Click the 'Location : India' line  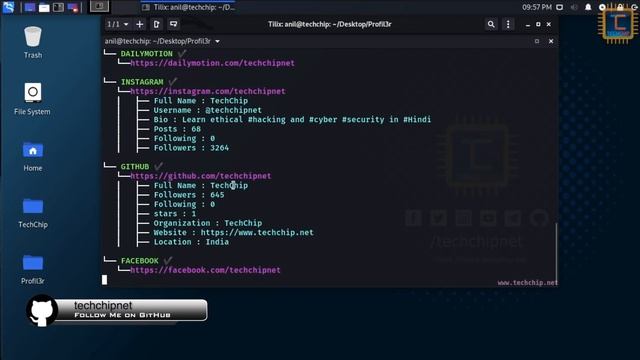pyautogui.click(x=191, y=242)
